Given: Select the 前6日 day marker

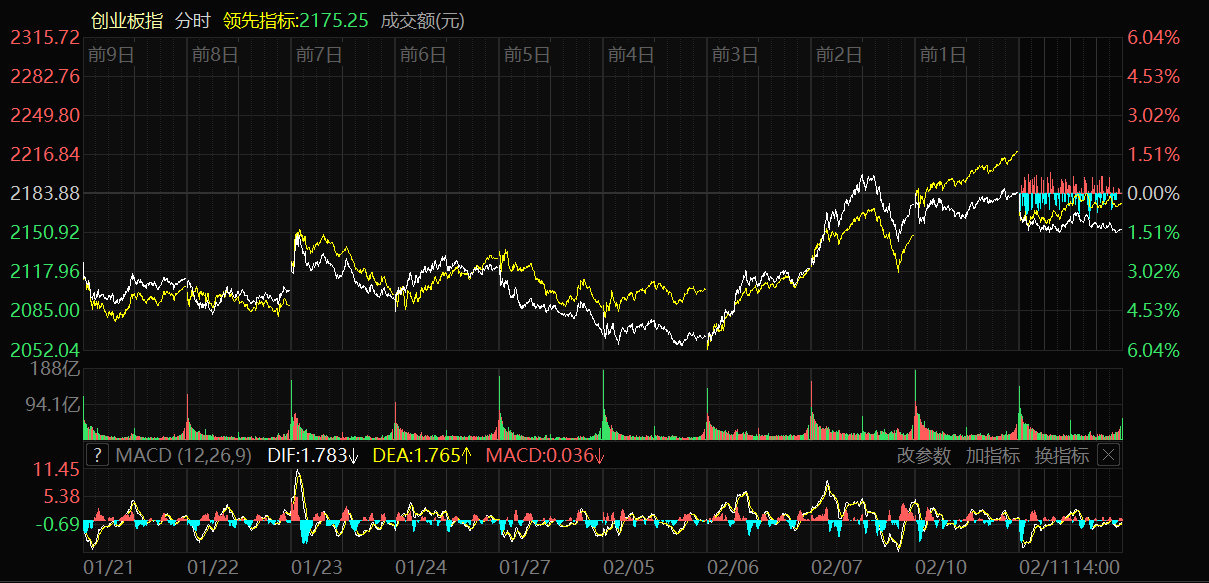Looking at the screenshot, I should pos(423,54).
